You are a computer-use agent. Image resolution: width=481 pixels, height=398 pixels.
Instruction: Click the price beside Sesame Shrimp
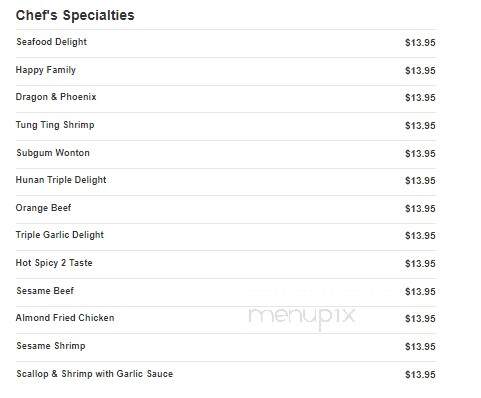(x=420, y=347)
